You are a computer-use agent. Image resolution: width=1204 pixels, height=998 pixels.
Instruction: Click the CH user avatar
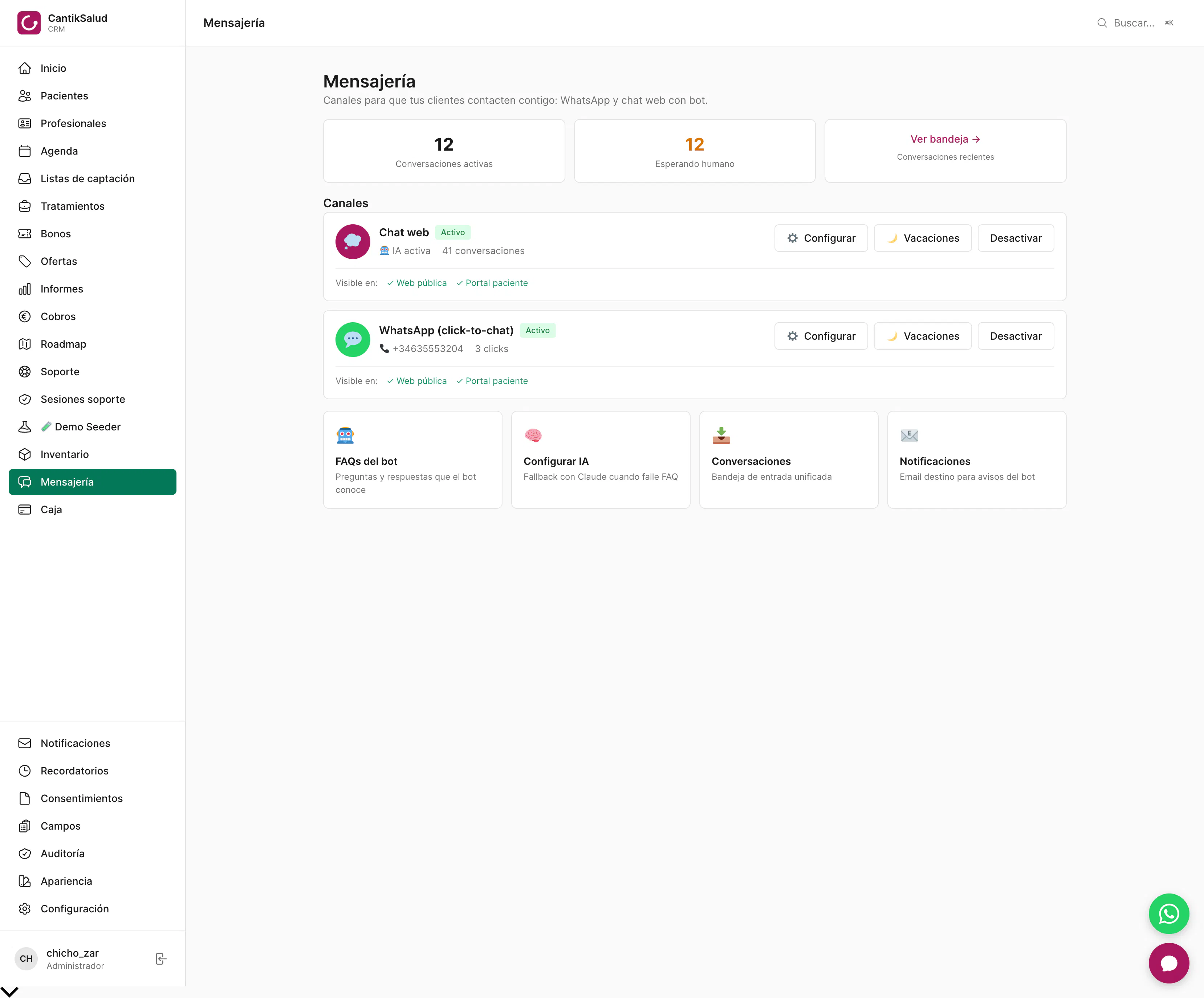click(26, 958)
